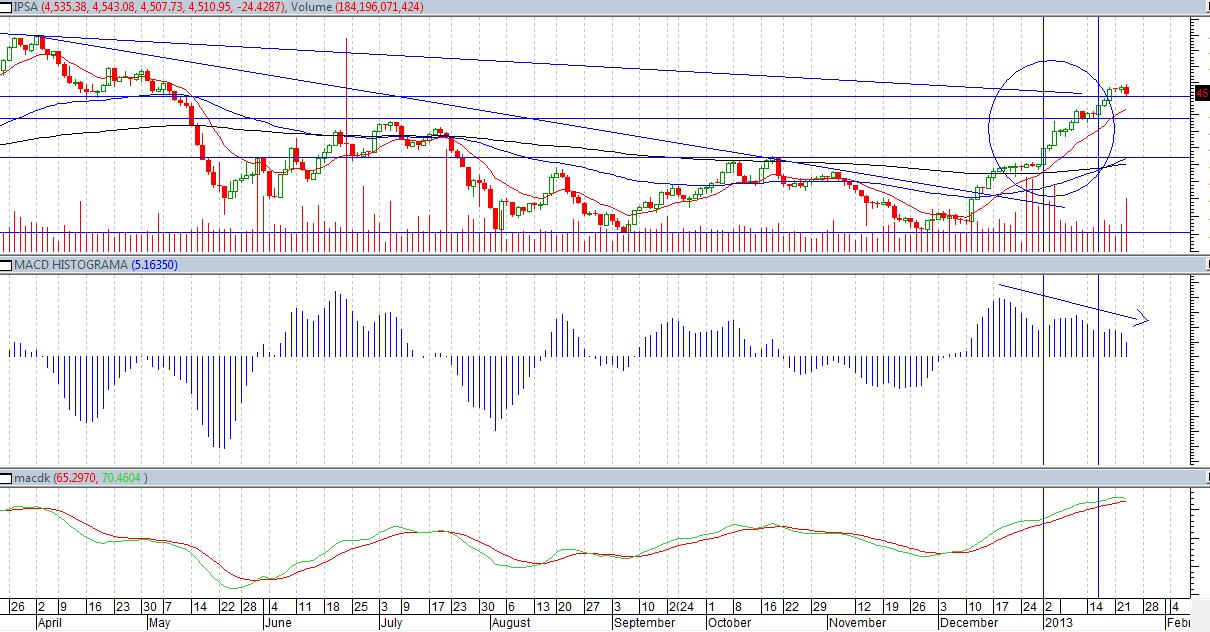Select the MACD HISTOGRAMA indicator title
This screenshot has height=632, width=1210.
pos(70,264)
